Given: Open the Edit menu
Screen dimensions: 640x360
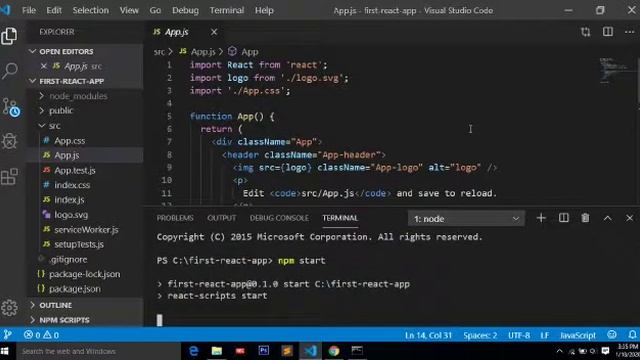Looking at the screenshot, I should click(54, 10).
